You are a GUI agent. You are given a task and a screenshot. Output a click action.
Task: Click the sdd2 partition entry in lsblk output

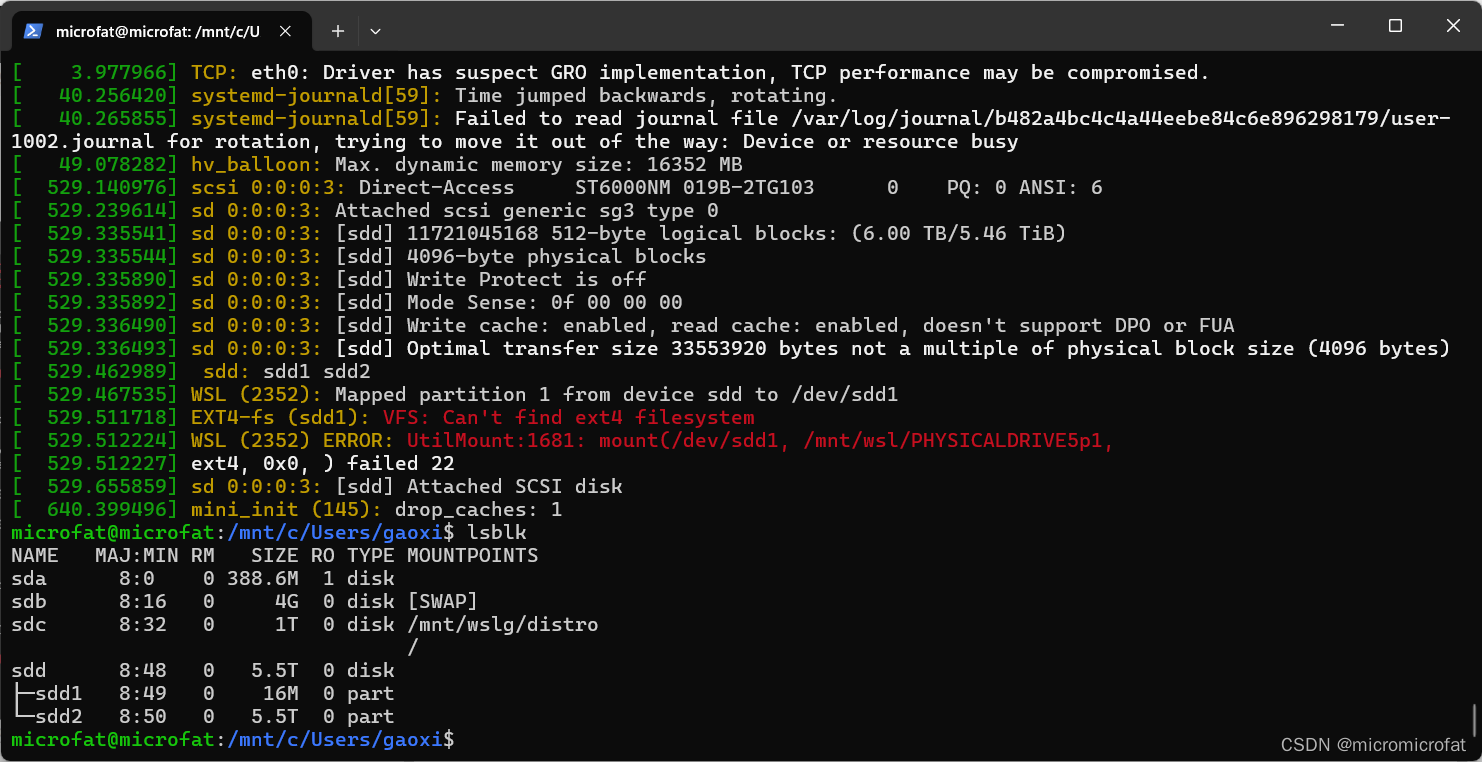click(58, 716)
